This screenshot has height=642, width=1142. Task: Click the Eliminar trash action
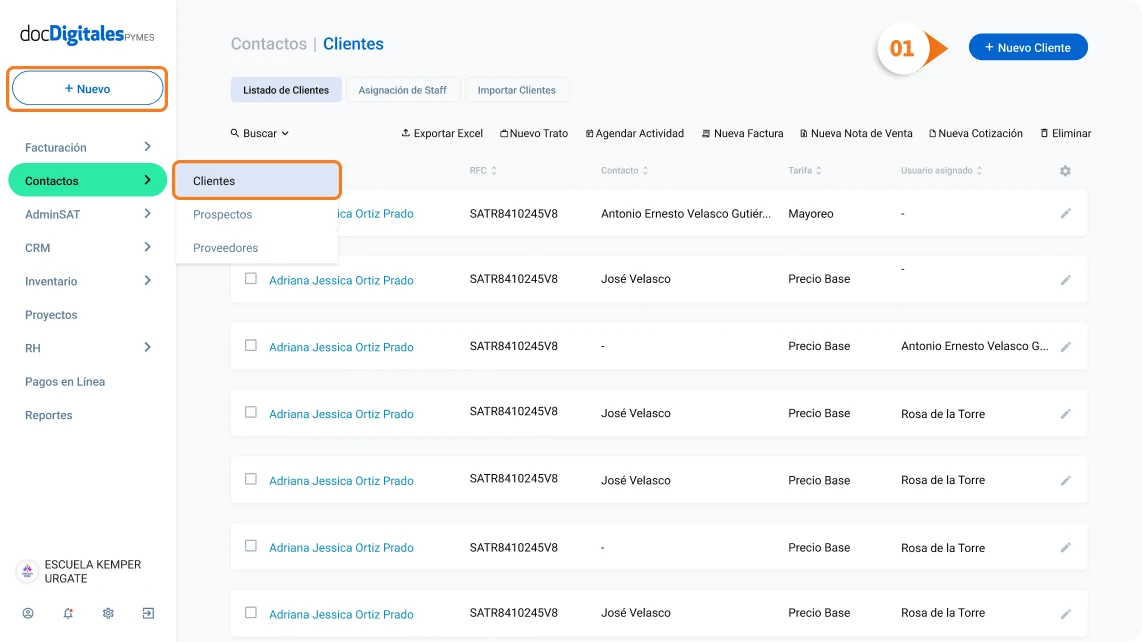pos(1066,133)
